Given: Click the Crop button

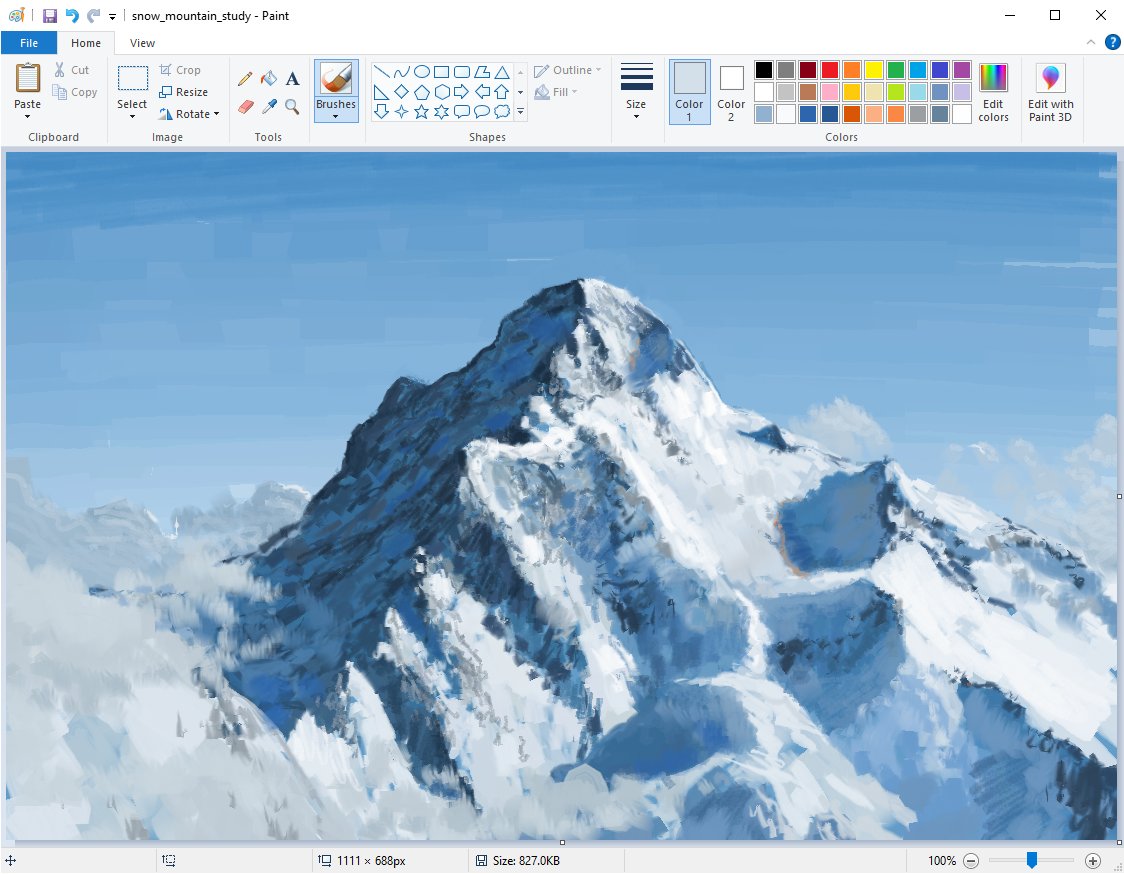Looking at the screenshot, I should (x=180, y=70).
